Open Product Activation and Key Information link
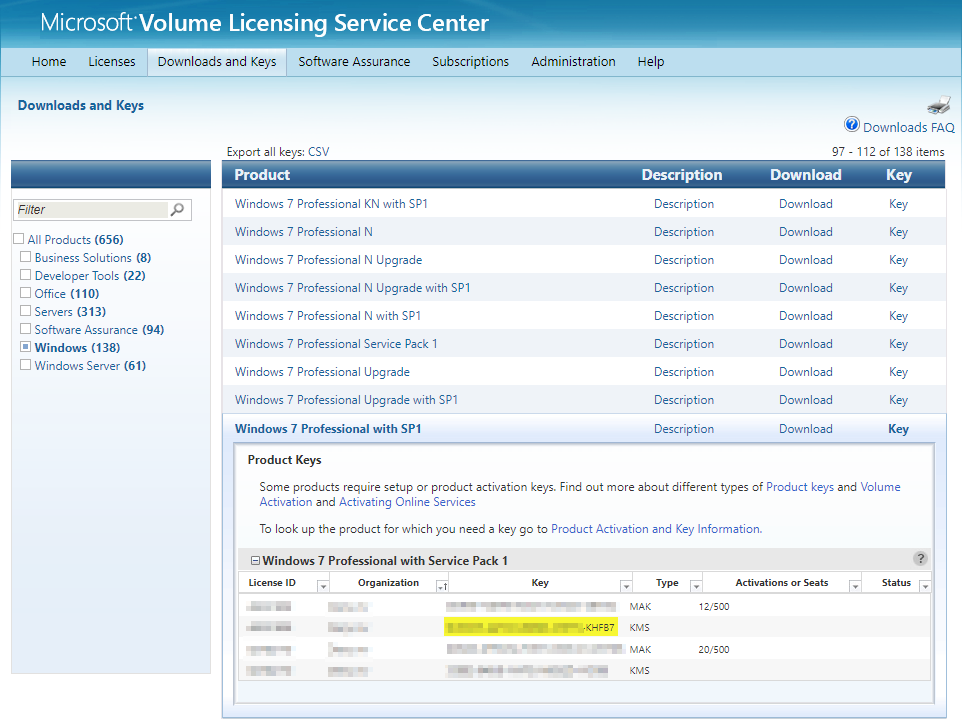The width and height of the screenshot is (962, 719). click(x=656, y=529)
